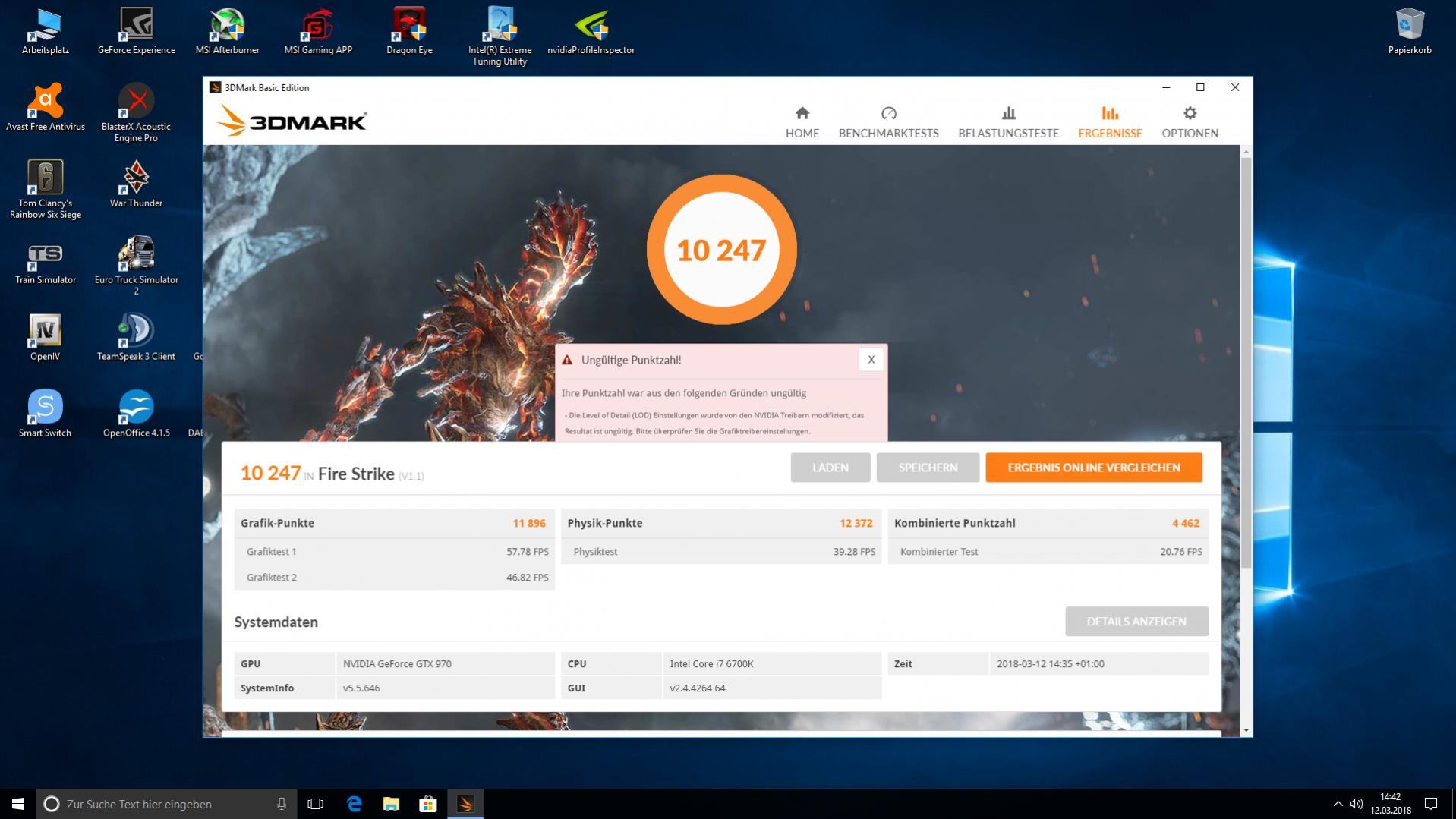
Task: Open the taskbar clock and date
Action: pos(1391,804)
